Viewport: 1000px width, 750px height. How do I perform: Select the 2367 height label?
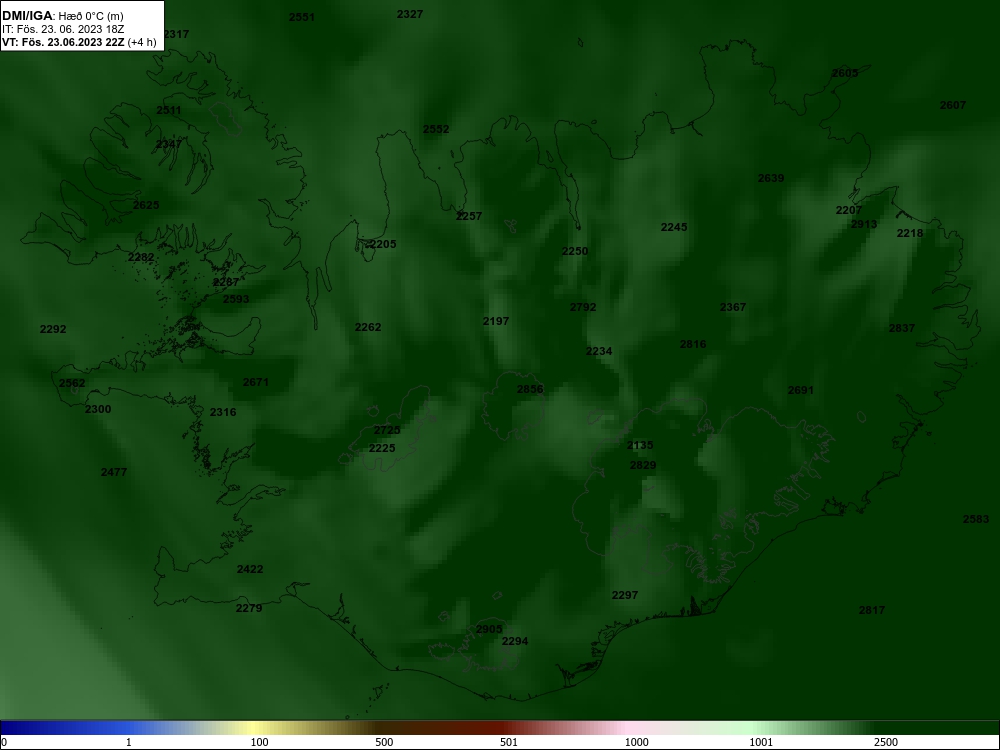tap(733, 307)
